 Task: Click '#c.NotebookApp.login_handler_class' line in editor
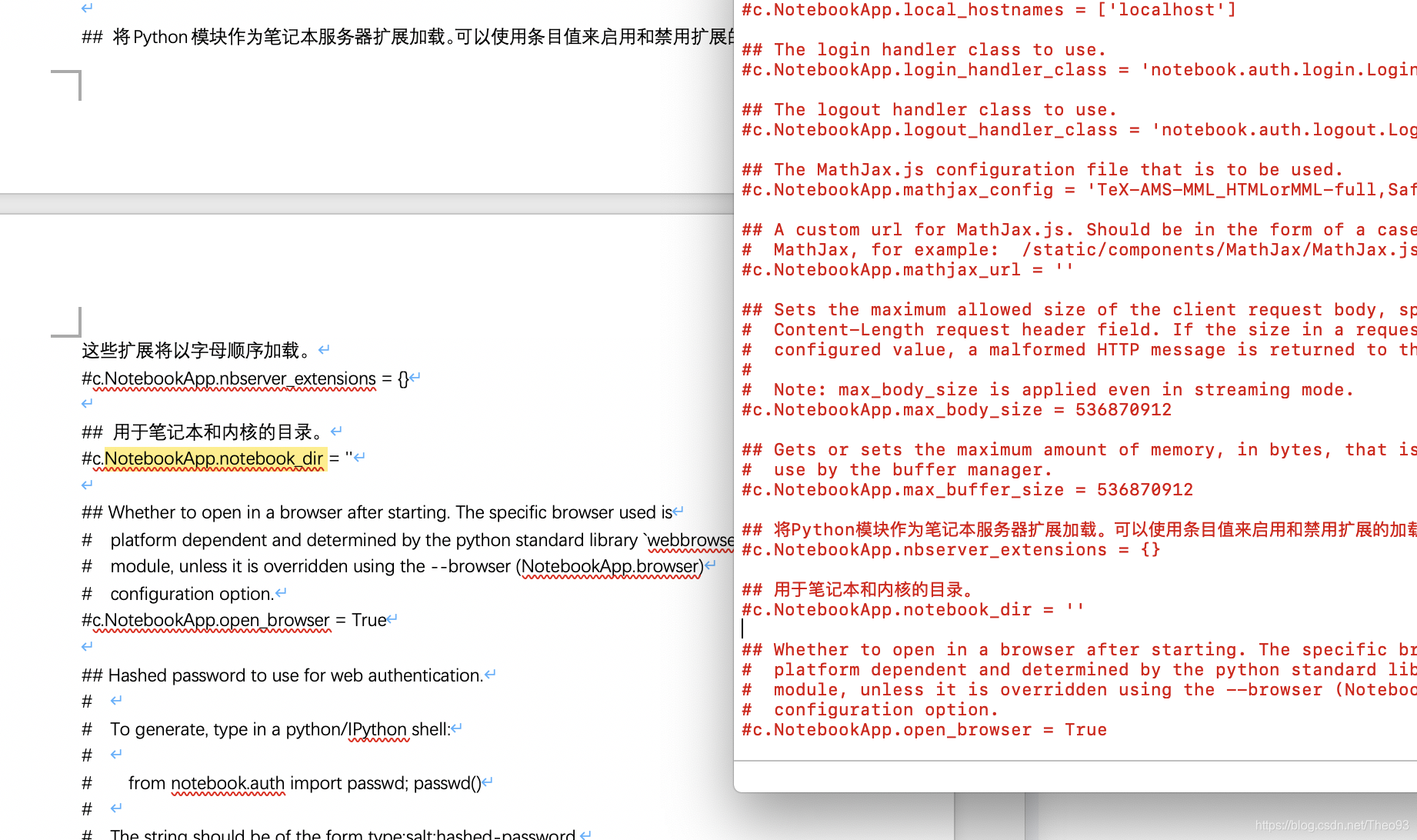[x=1079, y=70]
